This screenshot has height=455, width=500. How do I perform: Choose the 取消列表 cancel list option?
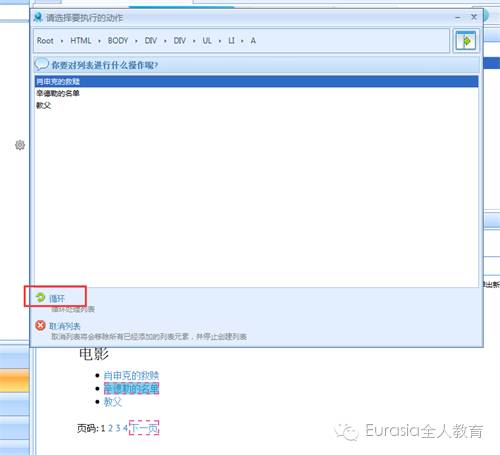coord(65,326)
